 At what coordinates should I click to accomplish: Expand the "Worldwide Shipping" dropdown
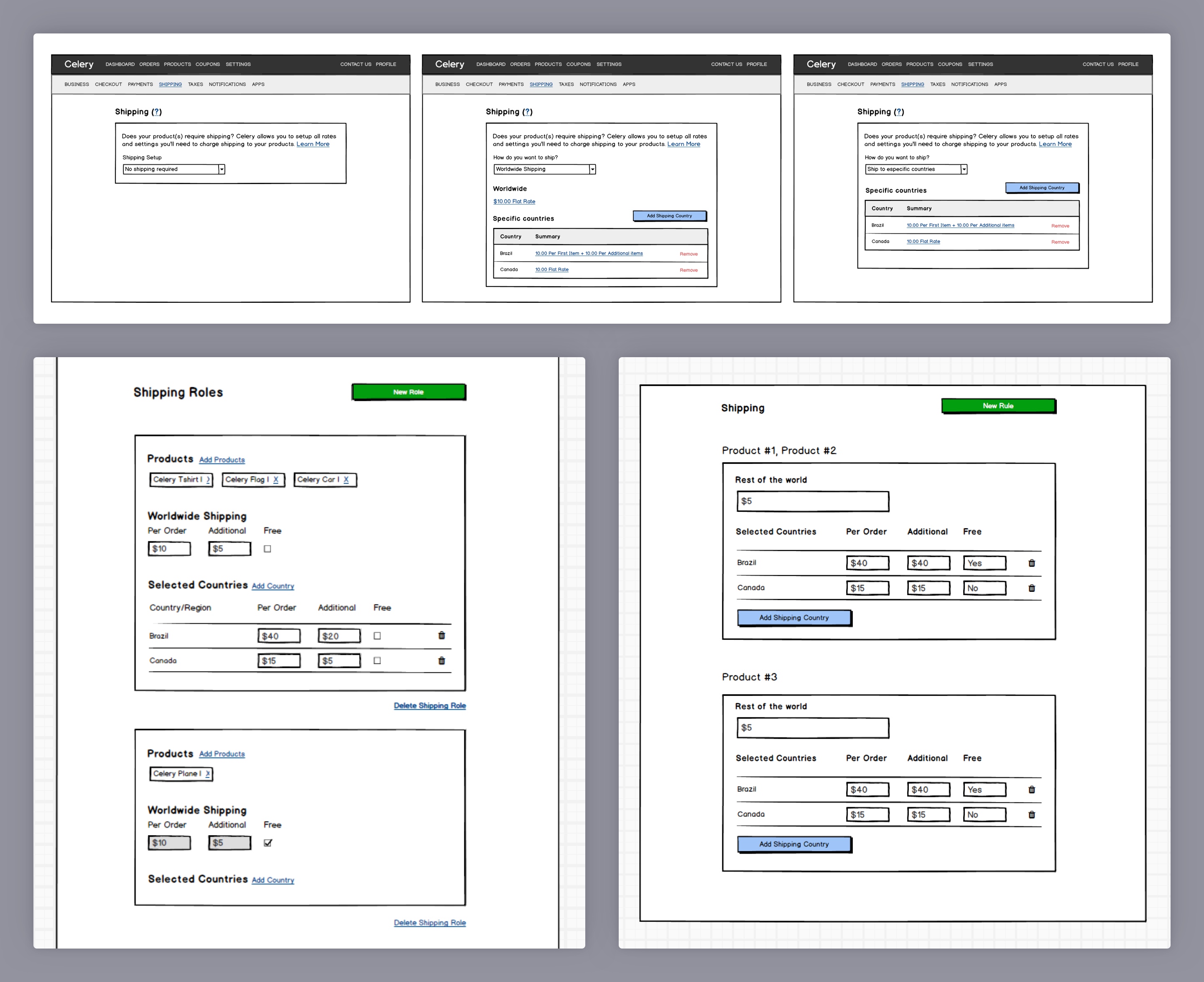click(592, 169)
